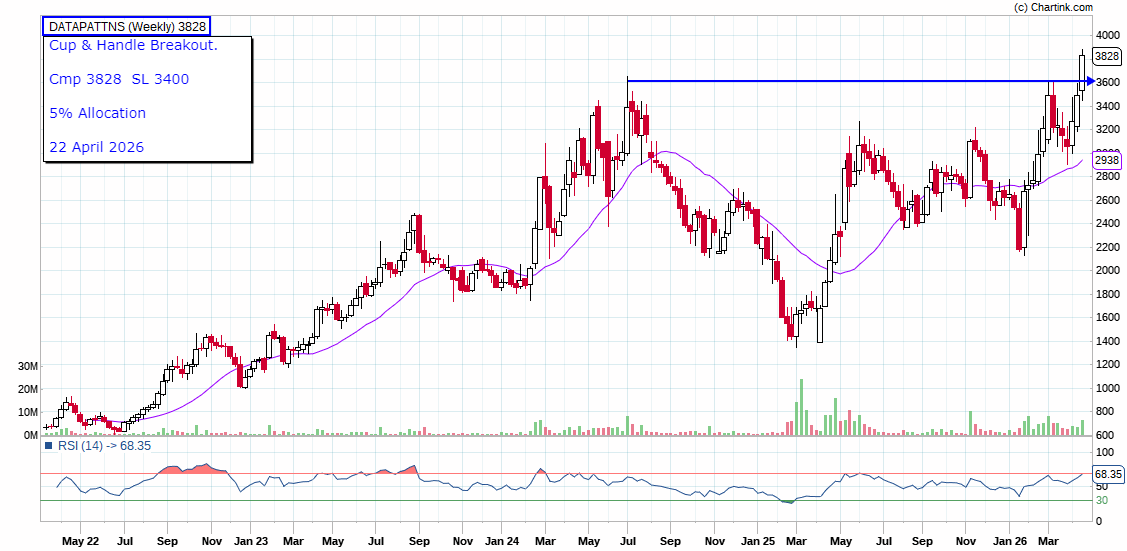The width and height of the screenshot is (1127, 551).
Task: Click the 20M volume axis label
Action: tap(27, 389)
